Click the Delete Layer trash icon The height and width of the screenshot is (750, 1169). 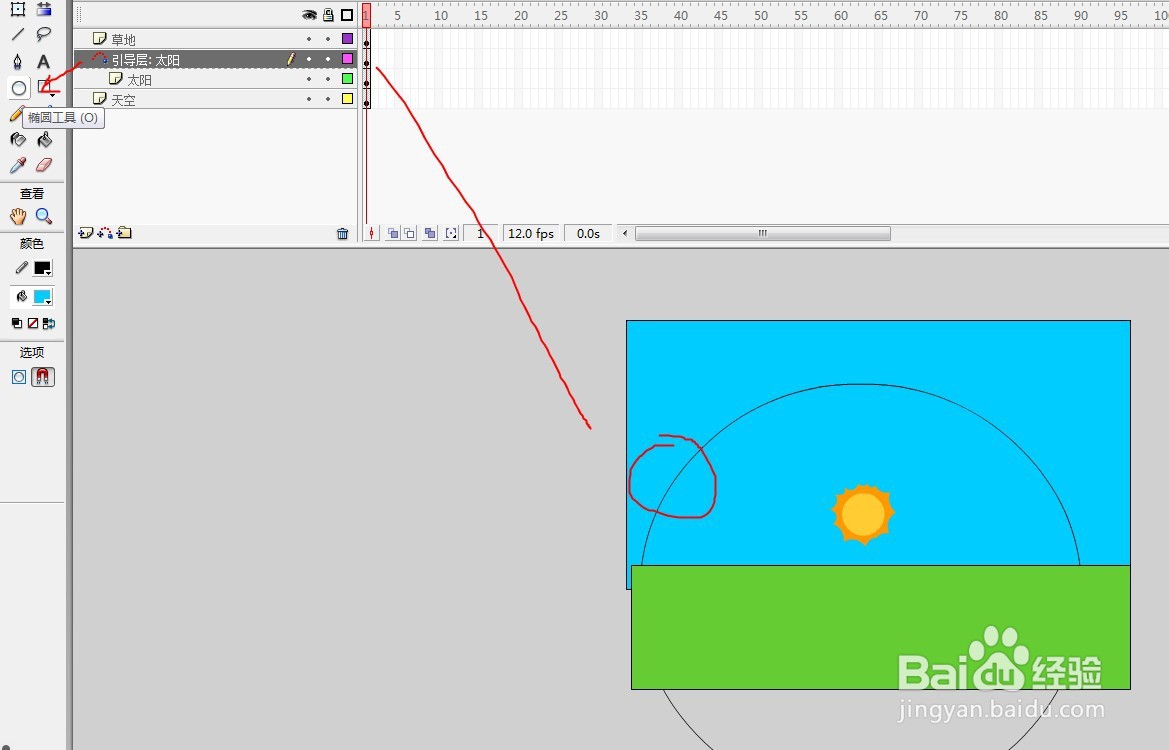click(x=343, y=233)
